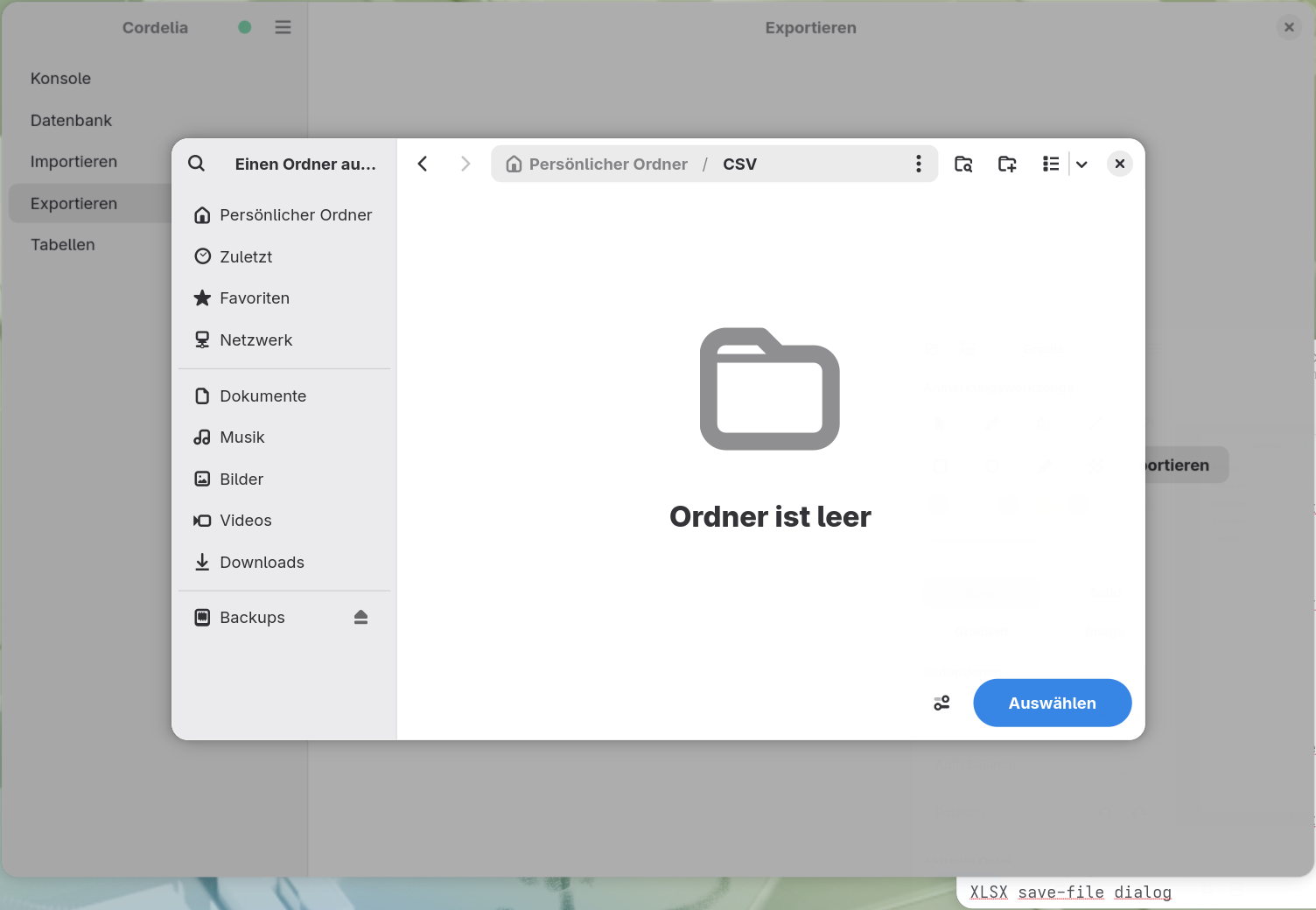Select Netzwerk in the sidebar
Image resolution: width=1316 pixels, height=910 pixels.
tap(284, 339)
